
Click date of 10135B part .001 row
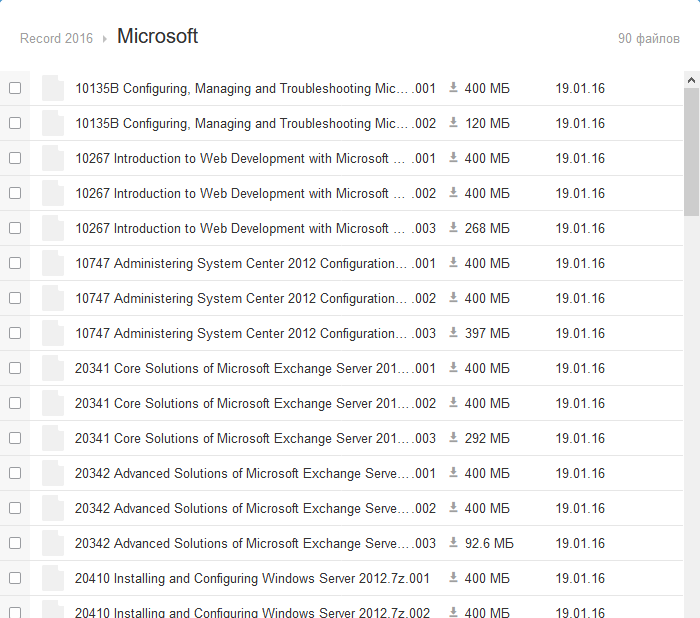point(580,88)
